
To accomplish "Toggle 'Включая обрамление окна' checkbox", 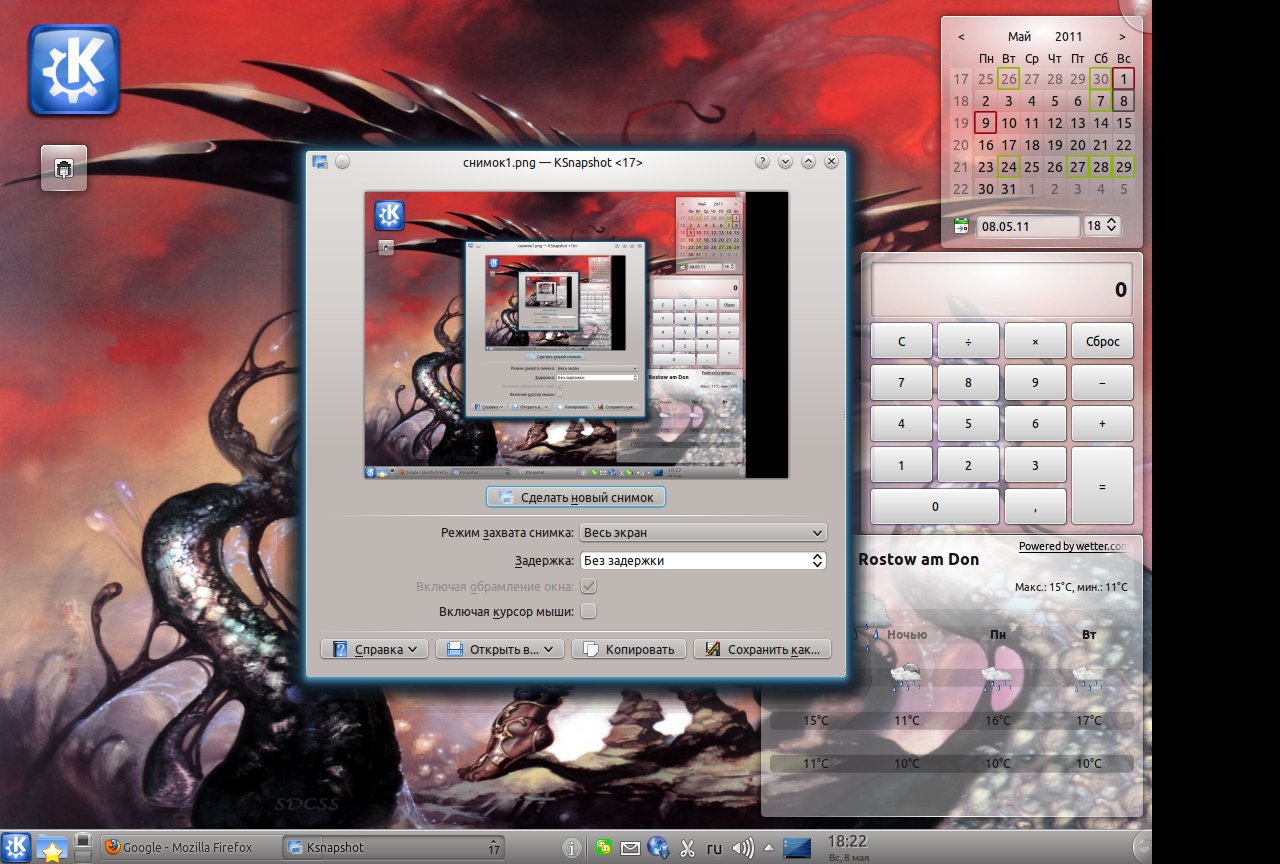I will point(589,586).
